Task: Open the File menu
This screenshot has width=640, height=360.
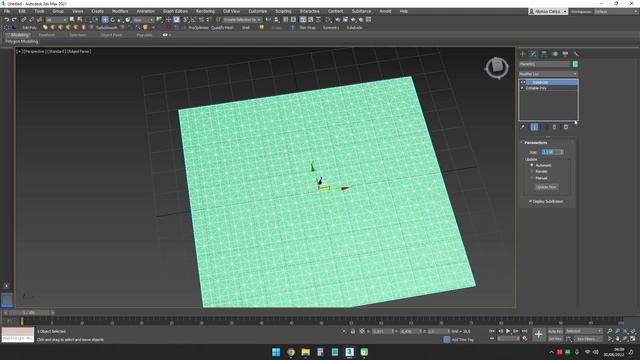Action: coord(7,11)
